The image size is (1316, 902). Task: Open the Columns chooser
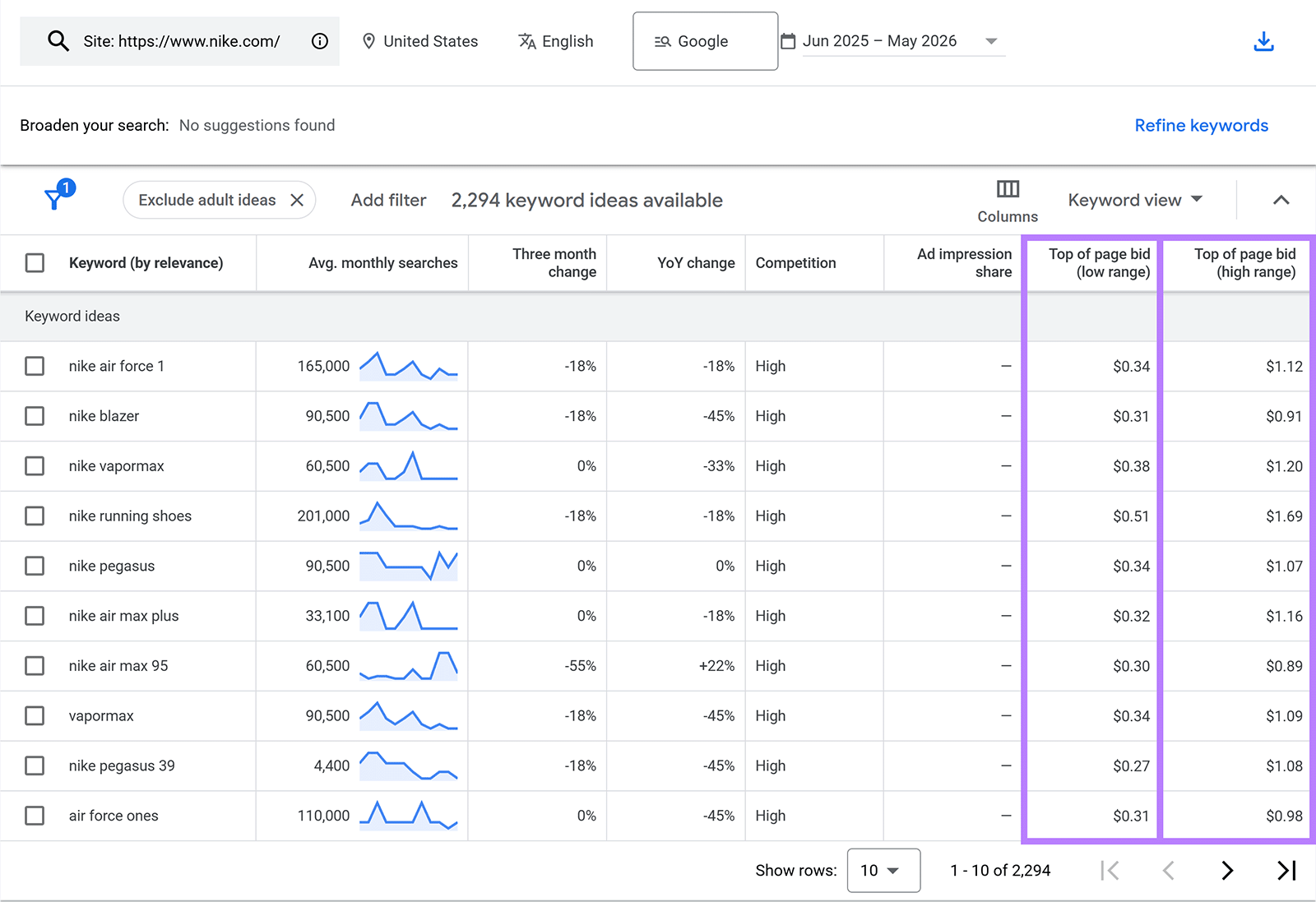(x=1008, y=201)
